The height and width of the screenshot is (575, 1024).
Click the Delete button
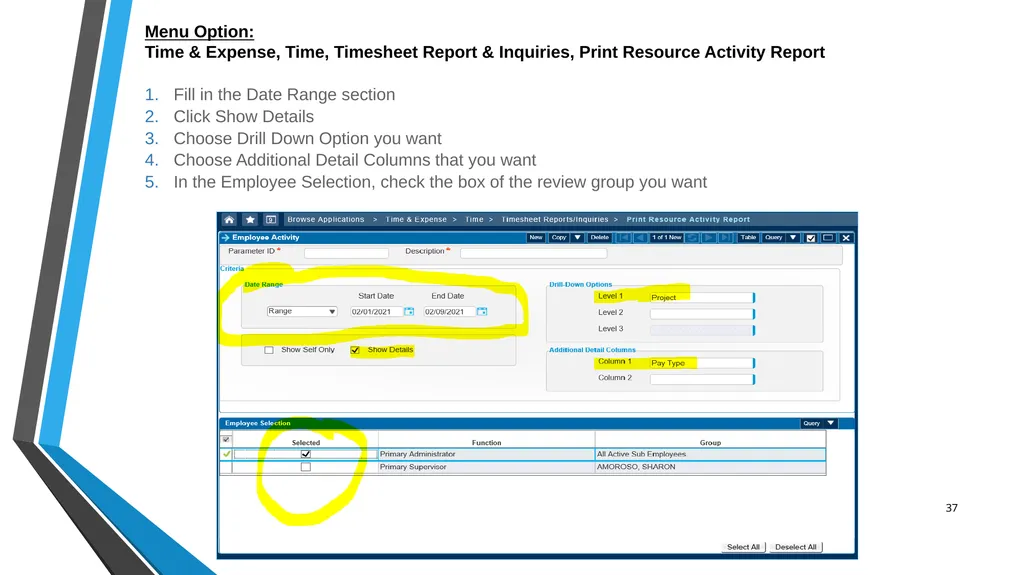click(x=600, y=238)
